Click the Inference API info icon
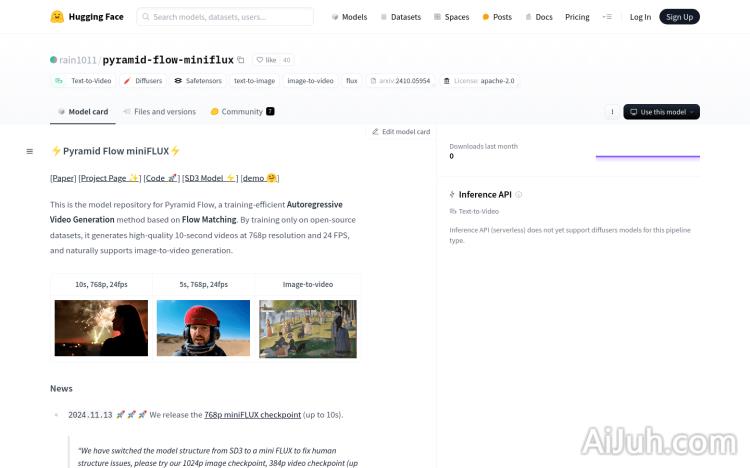 pos(518,194)
